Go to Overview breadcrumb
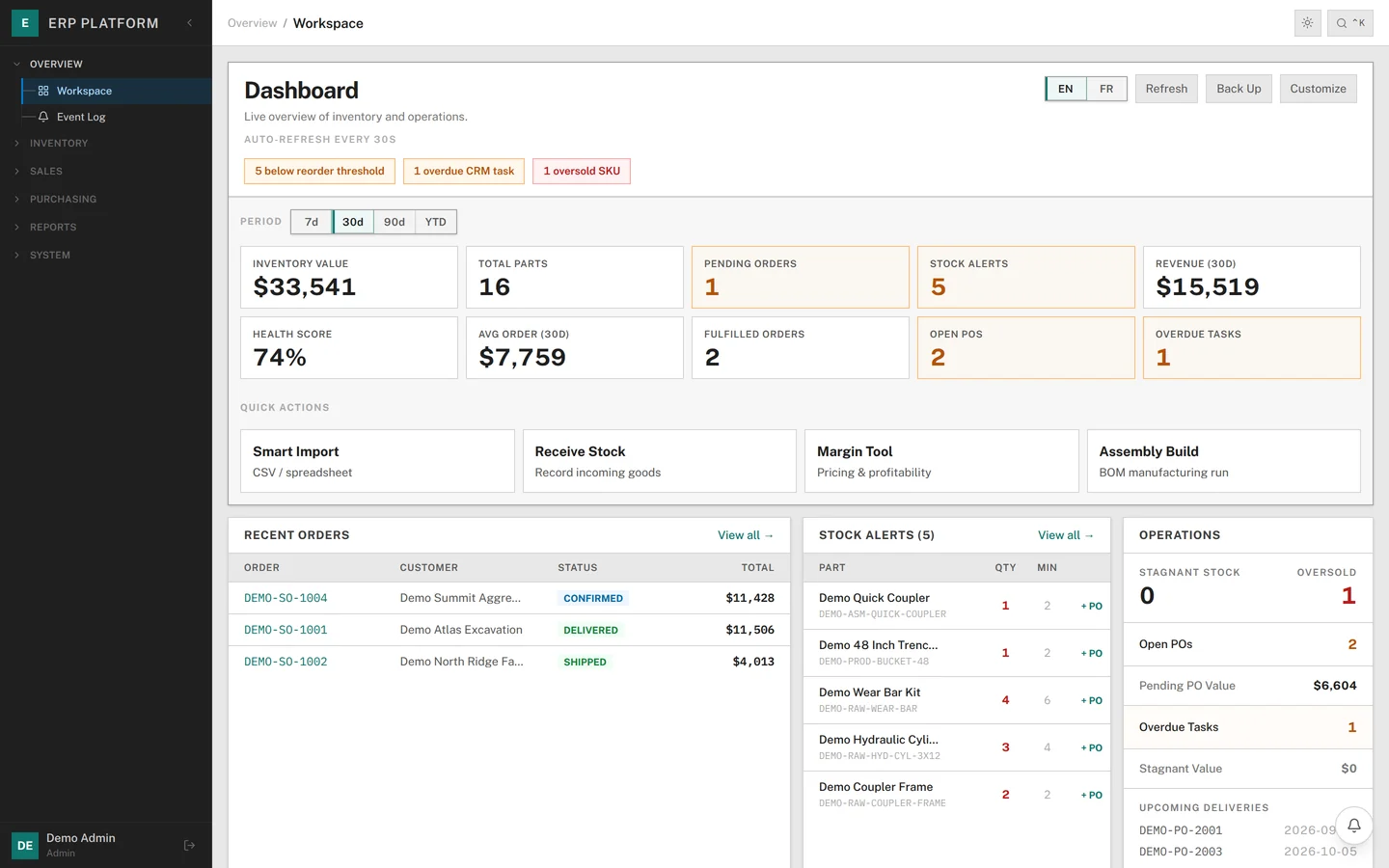The width and height of the screenshot is (1389, 868). tap(252, 23)
